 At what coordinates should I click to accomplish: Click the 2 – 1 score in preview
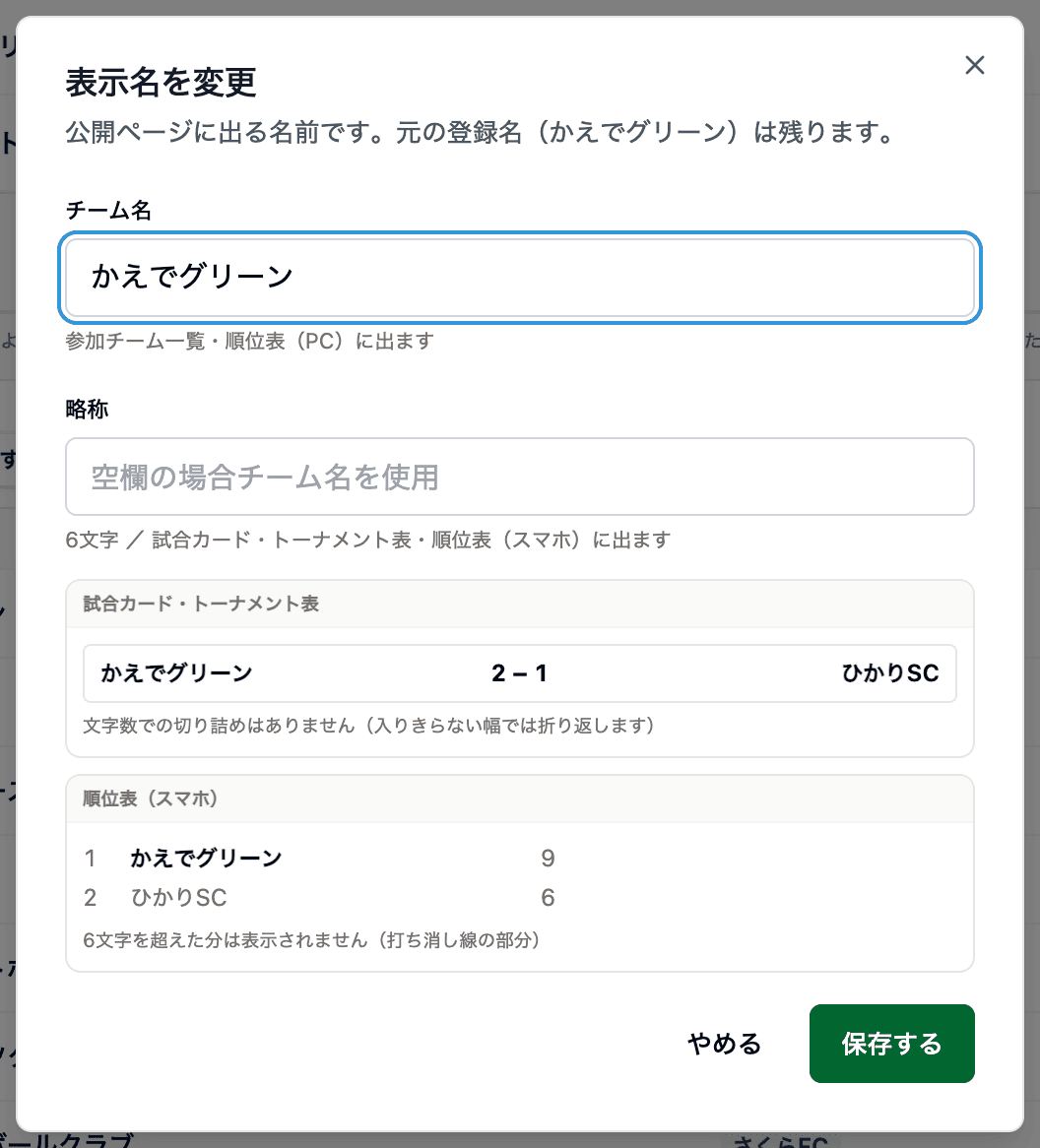[x=519, y=672]
